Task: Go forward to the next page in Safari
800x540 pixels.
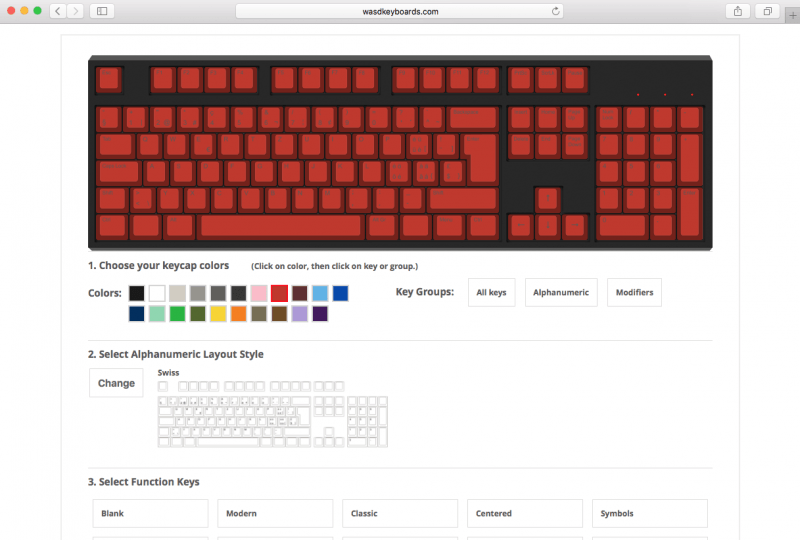Action: (76, 11)
